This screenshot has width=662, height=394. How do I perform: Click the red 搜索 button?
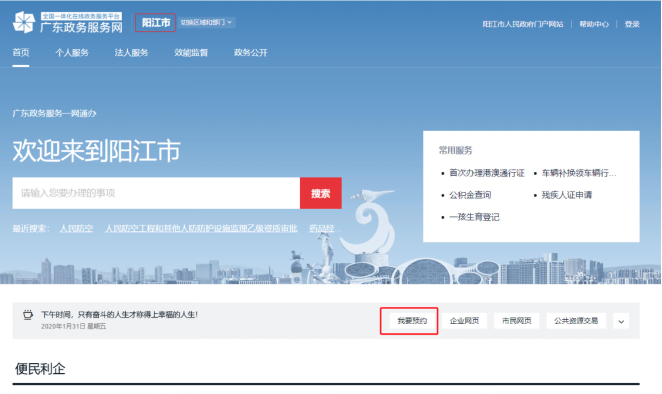point(321,193)
